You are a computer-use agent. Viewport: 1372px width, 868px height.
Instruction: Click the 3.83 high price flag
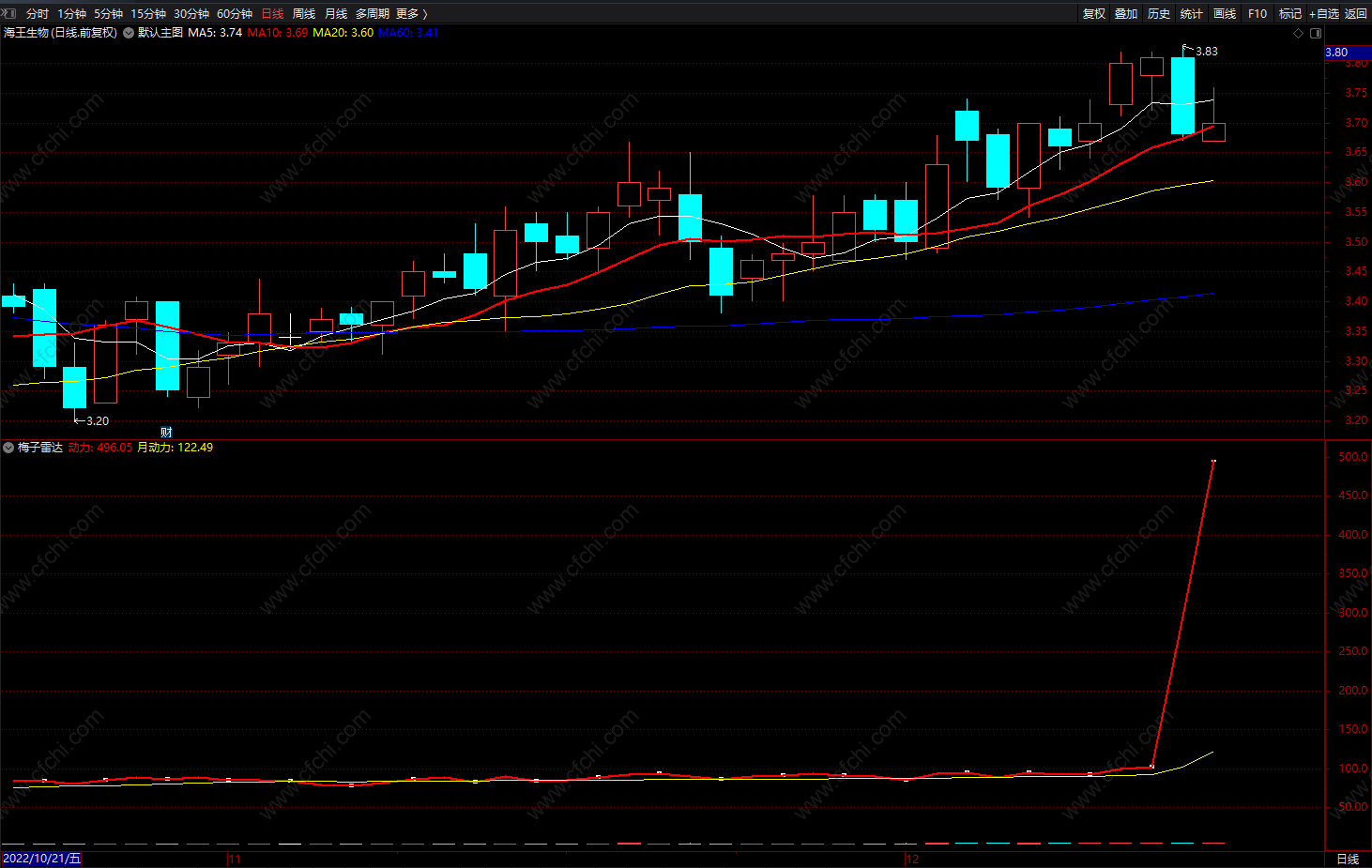pos(1206,52)
